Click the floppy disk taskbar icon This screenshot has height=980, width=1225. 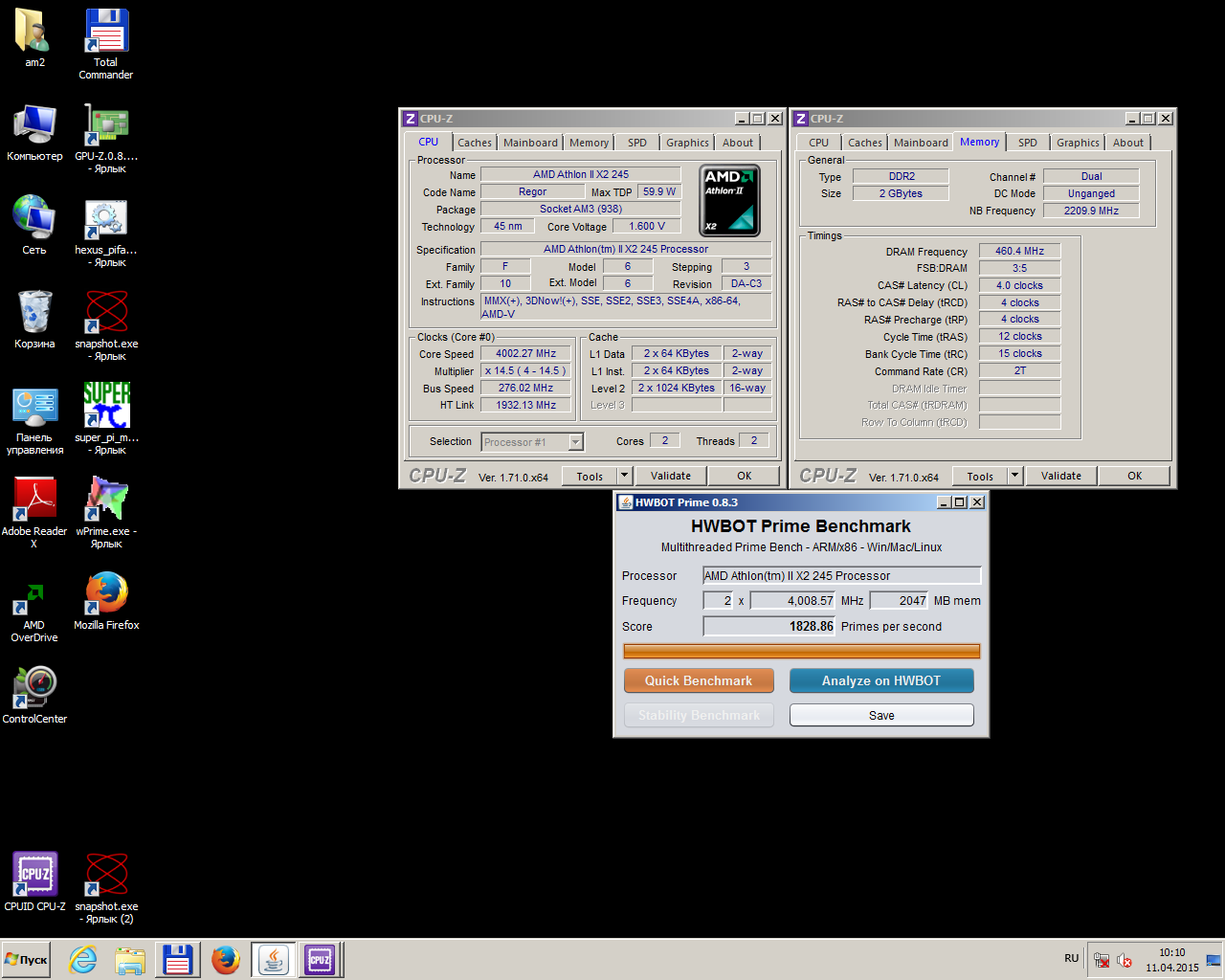click(177, 959)
